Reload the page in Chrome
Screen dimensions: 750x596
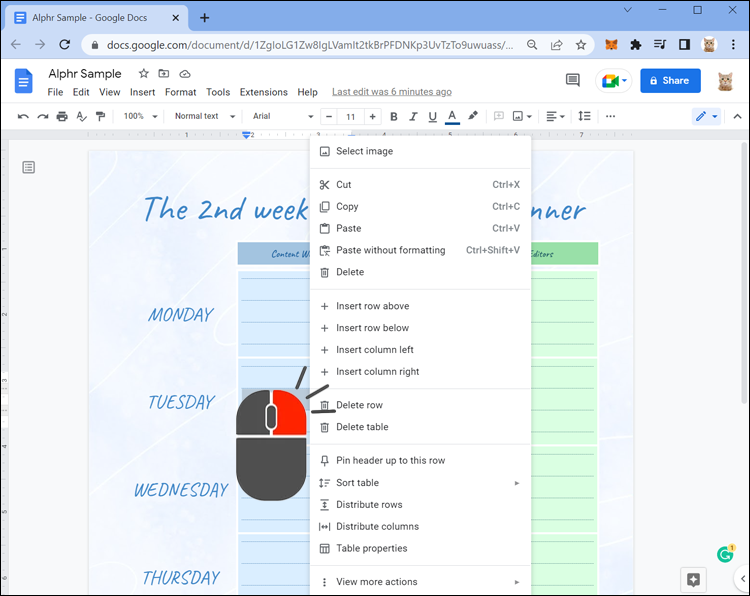pyautogui.click(x=65, y=44)
